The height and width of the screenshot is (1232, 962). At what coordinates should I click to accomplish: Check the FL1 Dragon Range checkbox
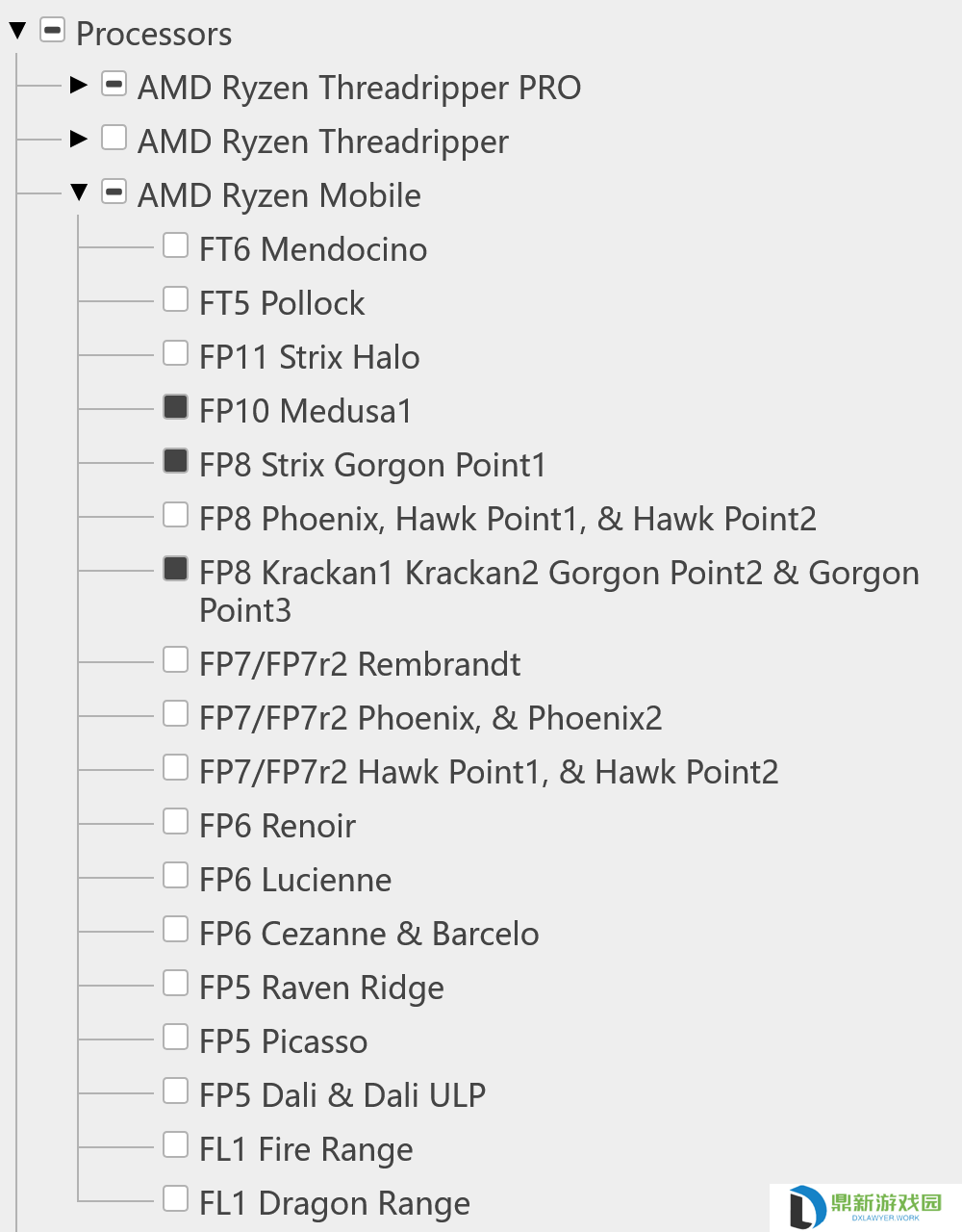tap(175, 1198)
